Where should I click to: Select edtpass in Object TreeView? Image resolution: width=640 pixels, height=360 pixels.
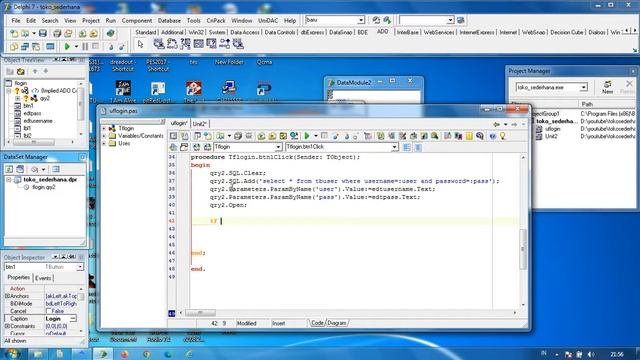(32, 113)
